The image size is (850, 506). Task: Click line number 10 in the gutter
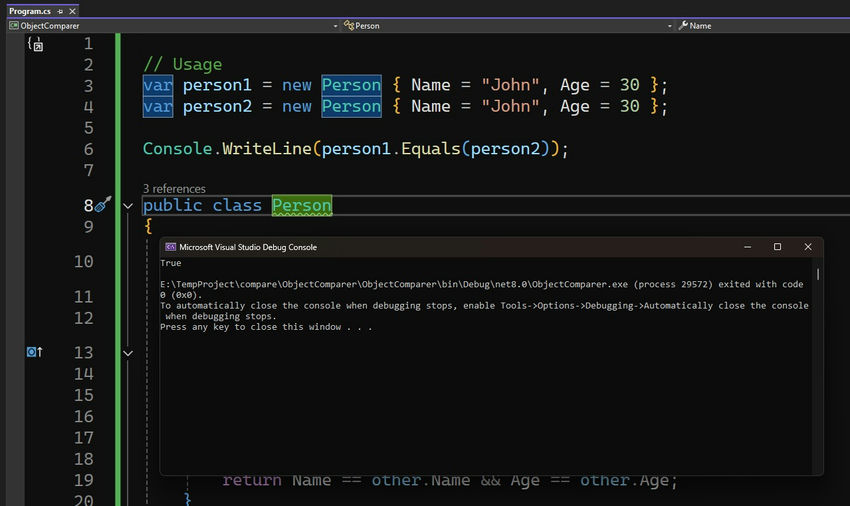tap(83, 261)
